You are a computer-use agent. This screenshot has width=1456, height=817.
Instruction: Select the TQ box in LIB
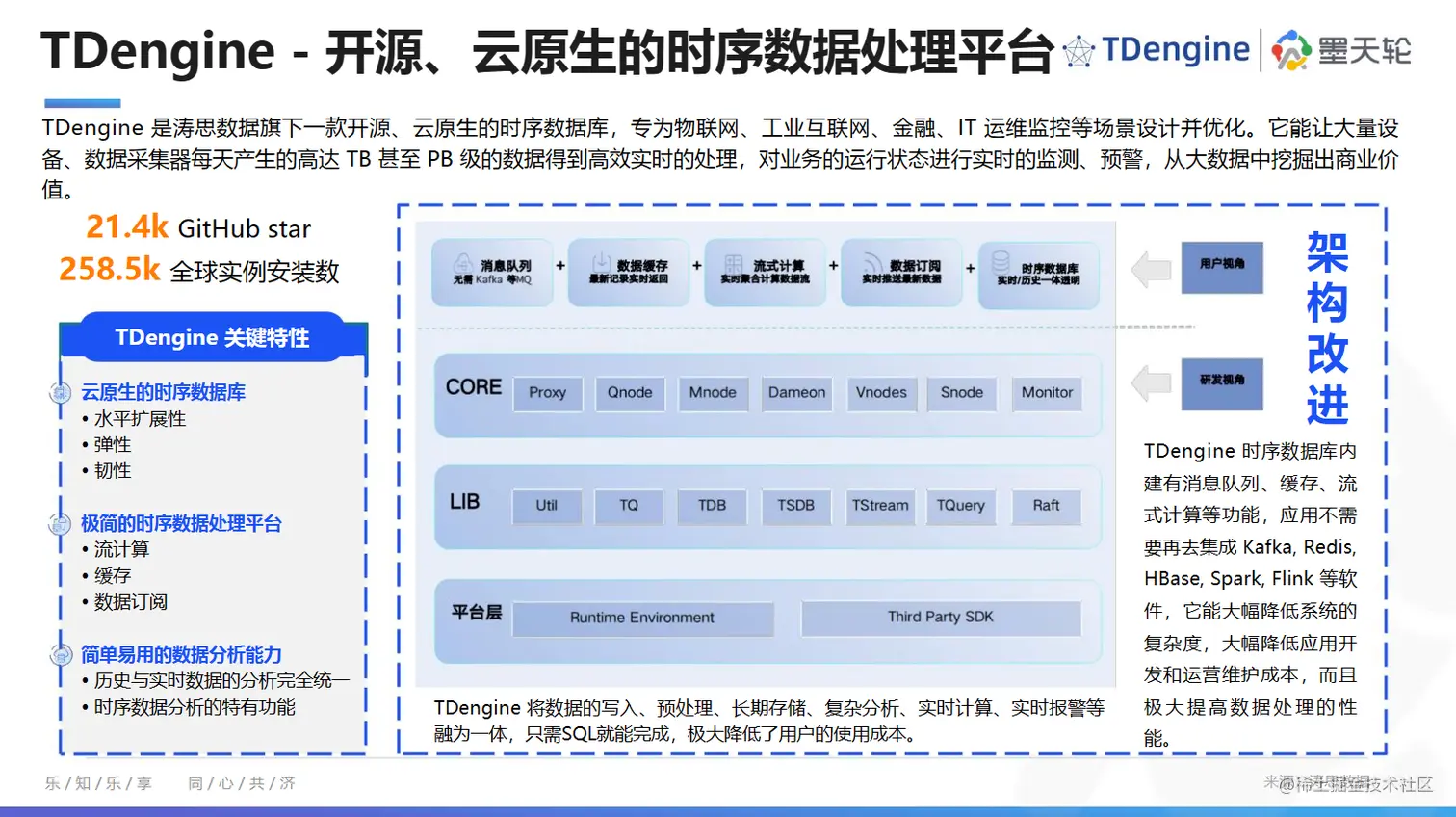pyautogui.click(x=629, y=506)
